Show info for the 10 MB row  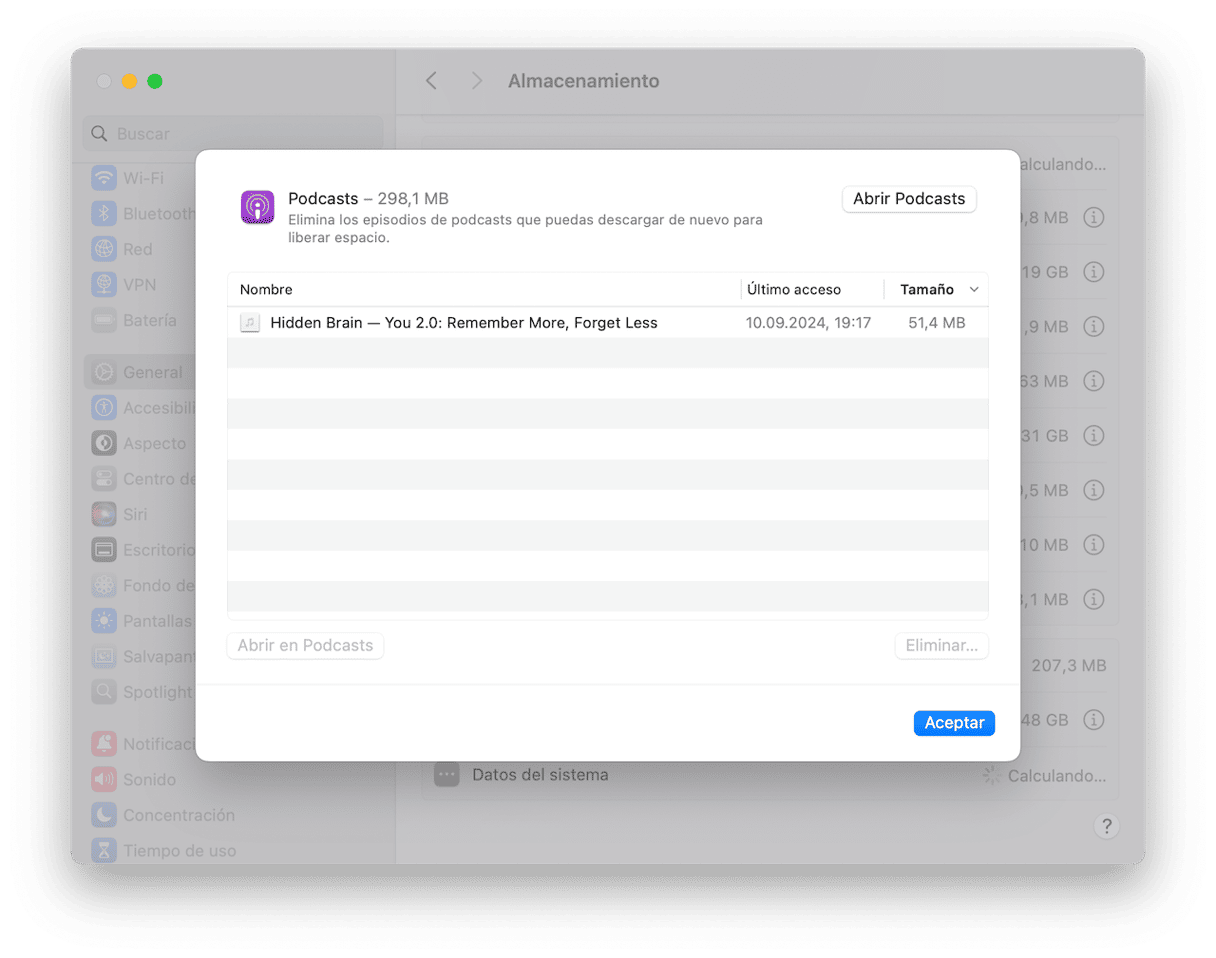point(1094,545)
